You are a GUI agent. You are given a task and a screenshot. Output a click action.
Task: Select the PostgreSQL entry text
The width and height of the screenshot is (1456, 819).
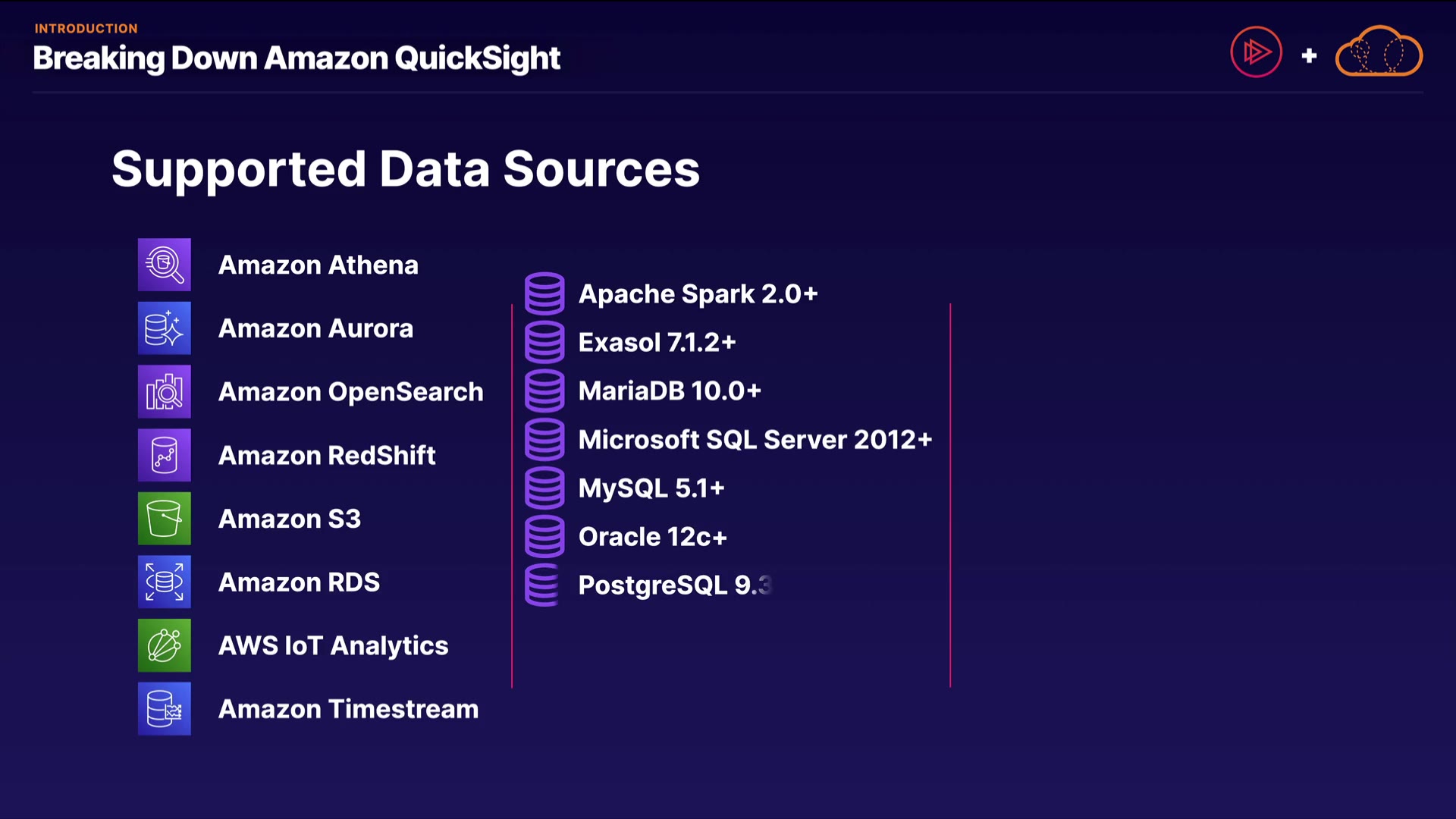click(673, 585)
